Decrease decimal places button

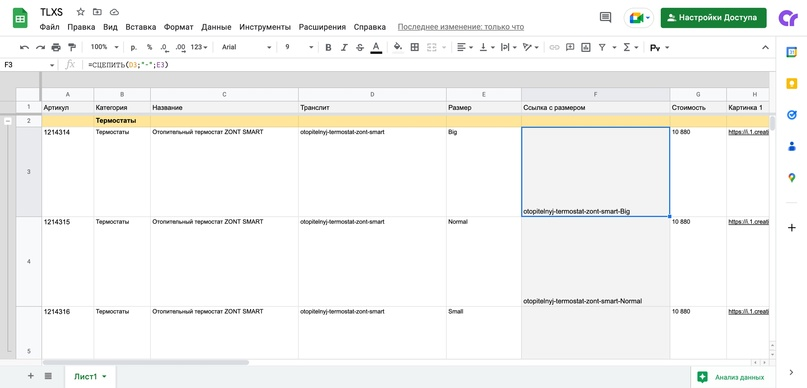pyautogui.click(x=164, y=47)
